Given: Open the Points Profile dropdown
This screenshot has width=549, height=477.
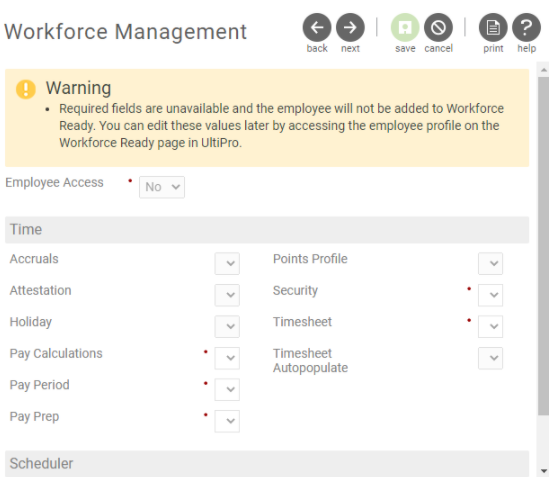Looking at the screenshot, I should pyautogui.click(x=491, y=263).
